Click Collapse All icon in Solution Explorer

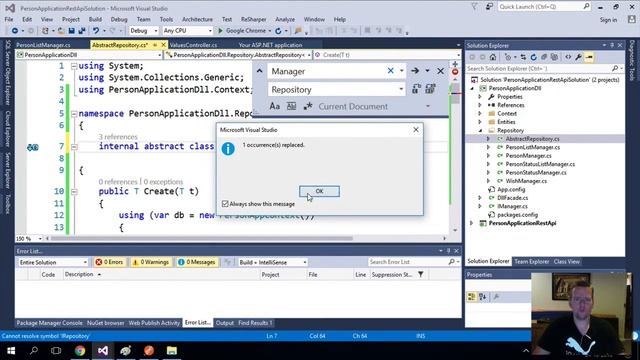pos(544,57)
